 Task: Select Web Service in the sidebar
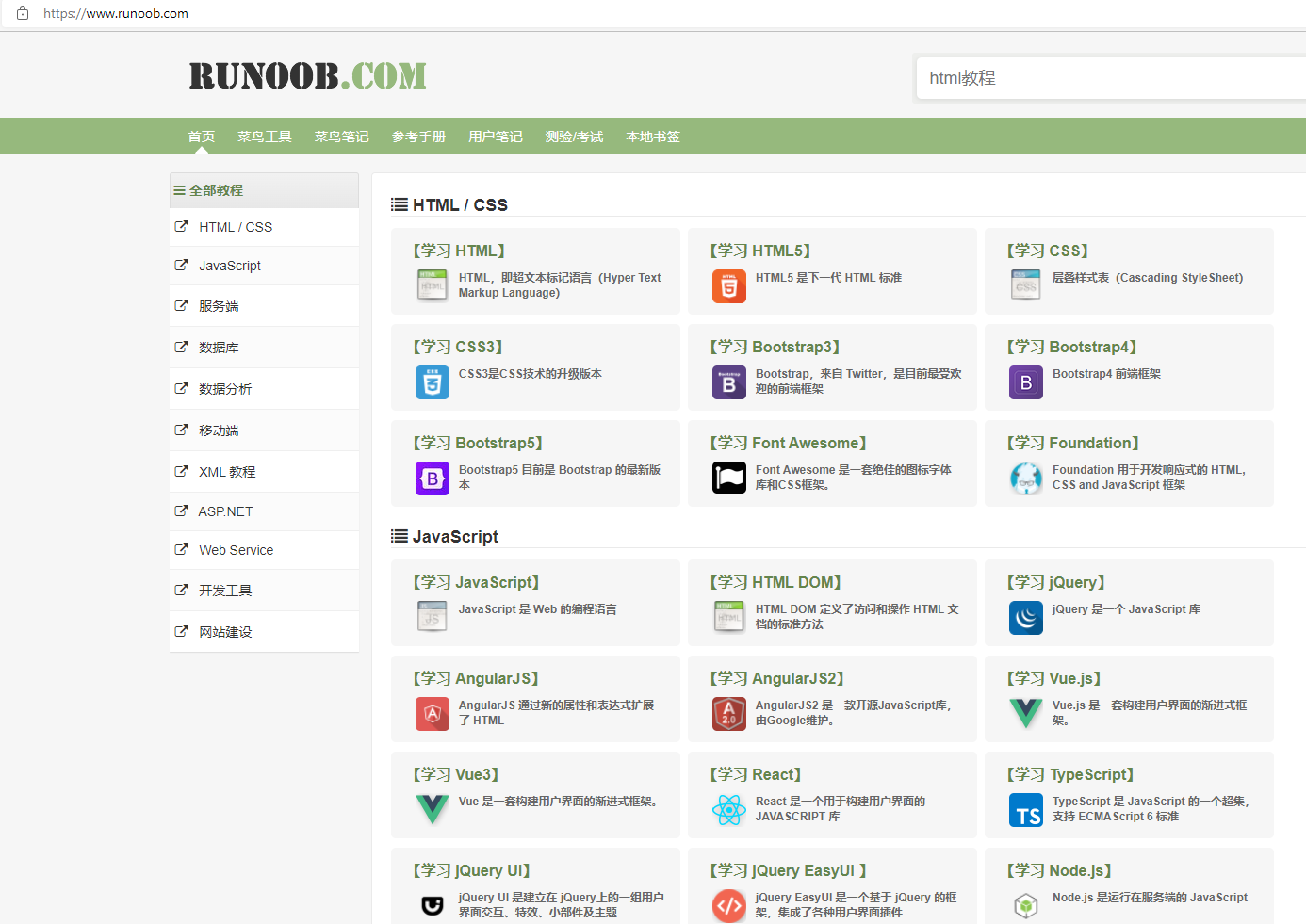click(264, 550)
